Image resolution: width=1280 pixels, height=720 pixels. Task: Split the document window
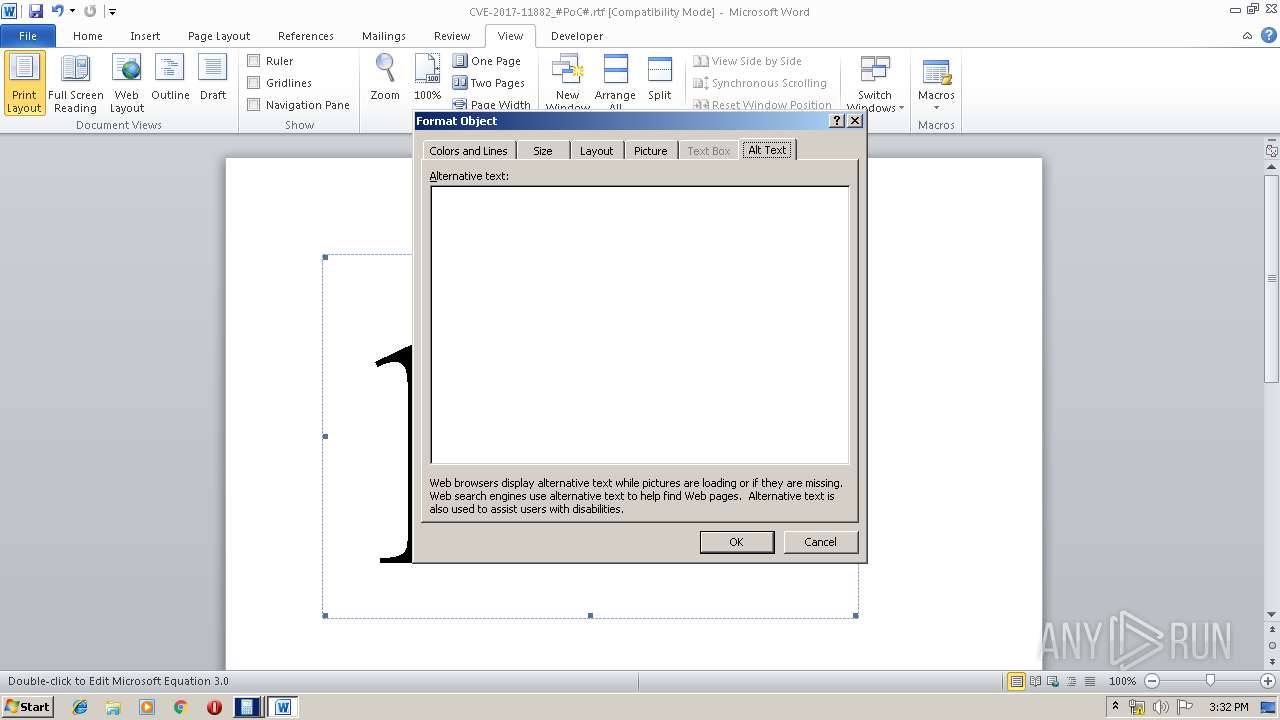click(660, 78)
